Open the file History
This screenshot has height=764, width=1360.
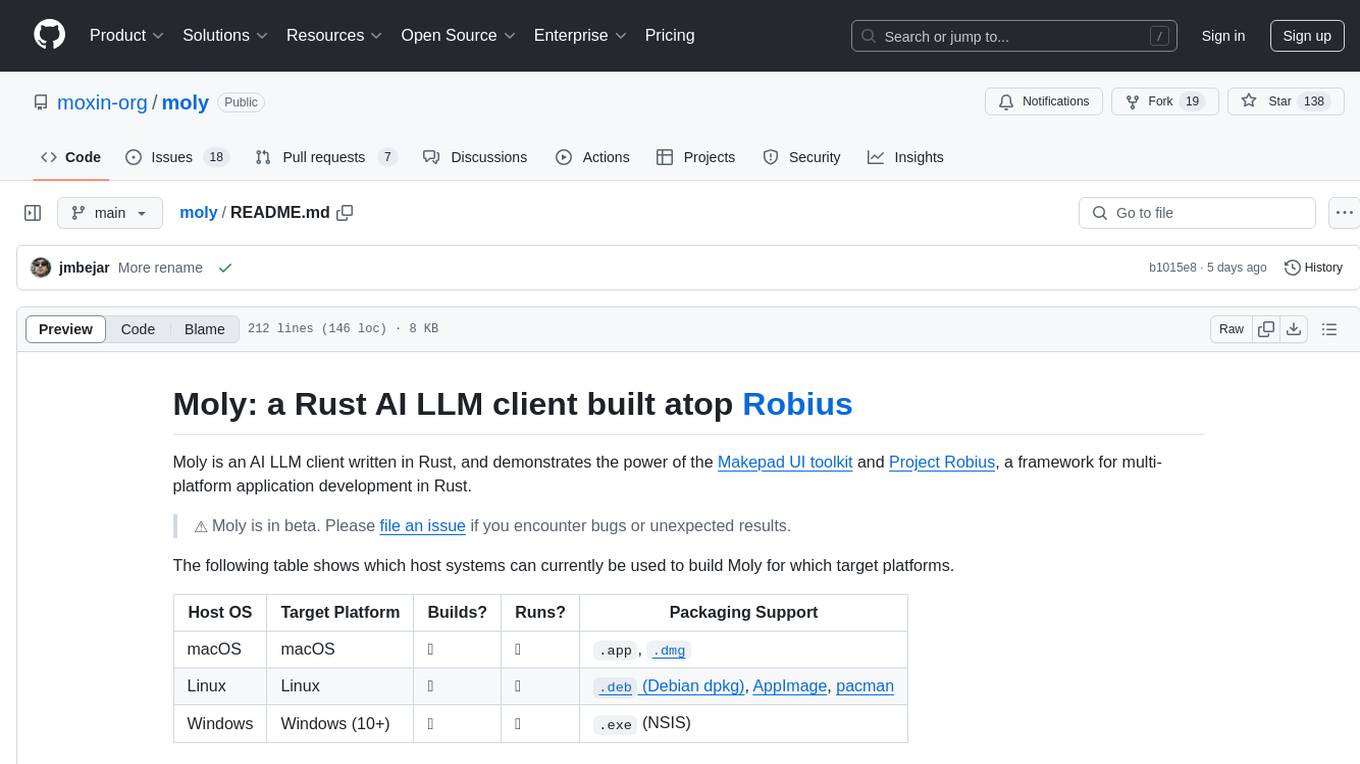[x=1313, y=268]
